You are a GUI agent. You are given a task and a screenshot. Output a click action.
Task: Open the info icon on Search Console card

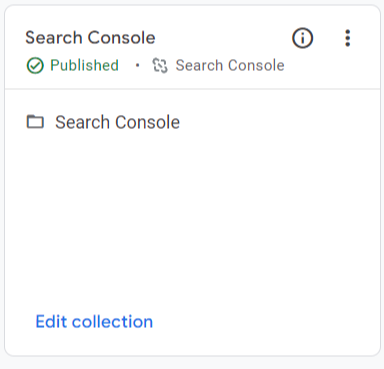click(x=303, y=38)
